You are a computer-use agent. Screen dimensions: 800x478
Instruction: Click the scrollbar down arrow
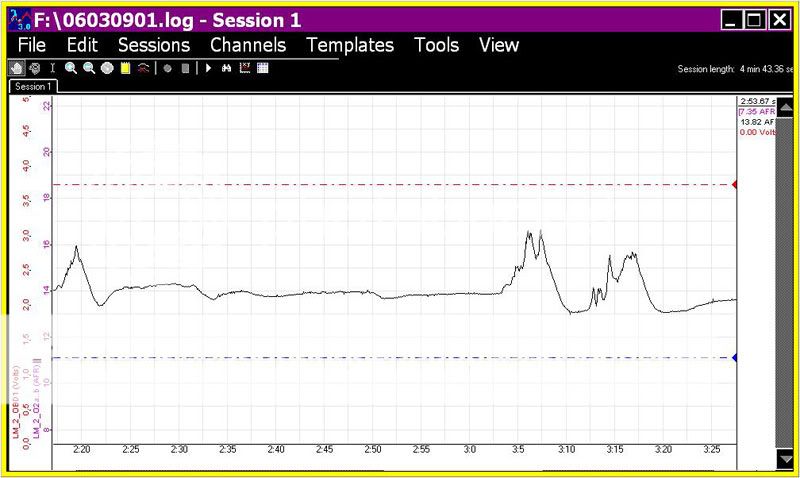784,458
